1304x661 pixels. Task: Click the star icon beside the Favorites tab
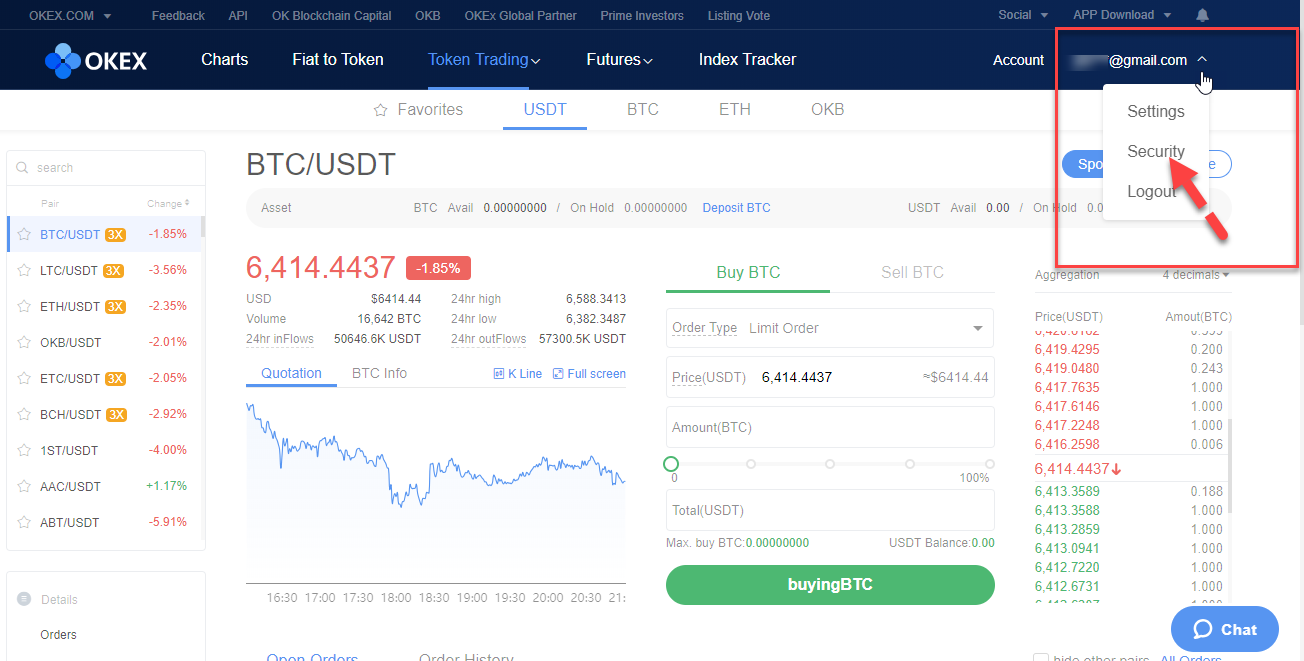[x=380, y=110]
